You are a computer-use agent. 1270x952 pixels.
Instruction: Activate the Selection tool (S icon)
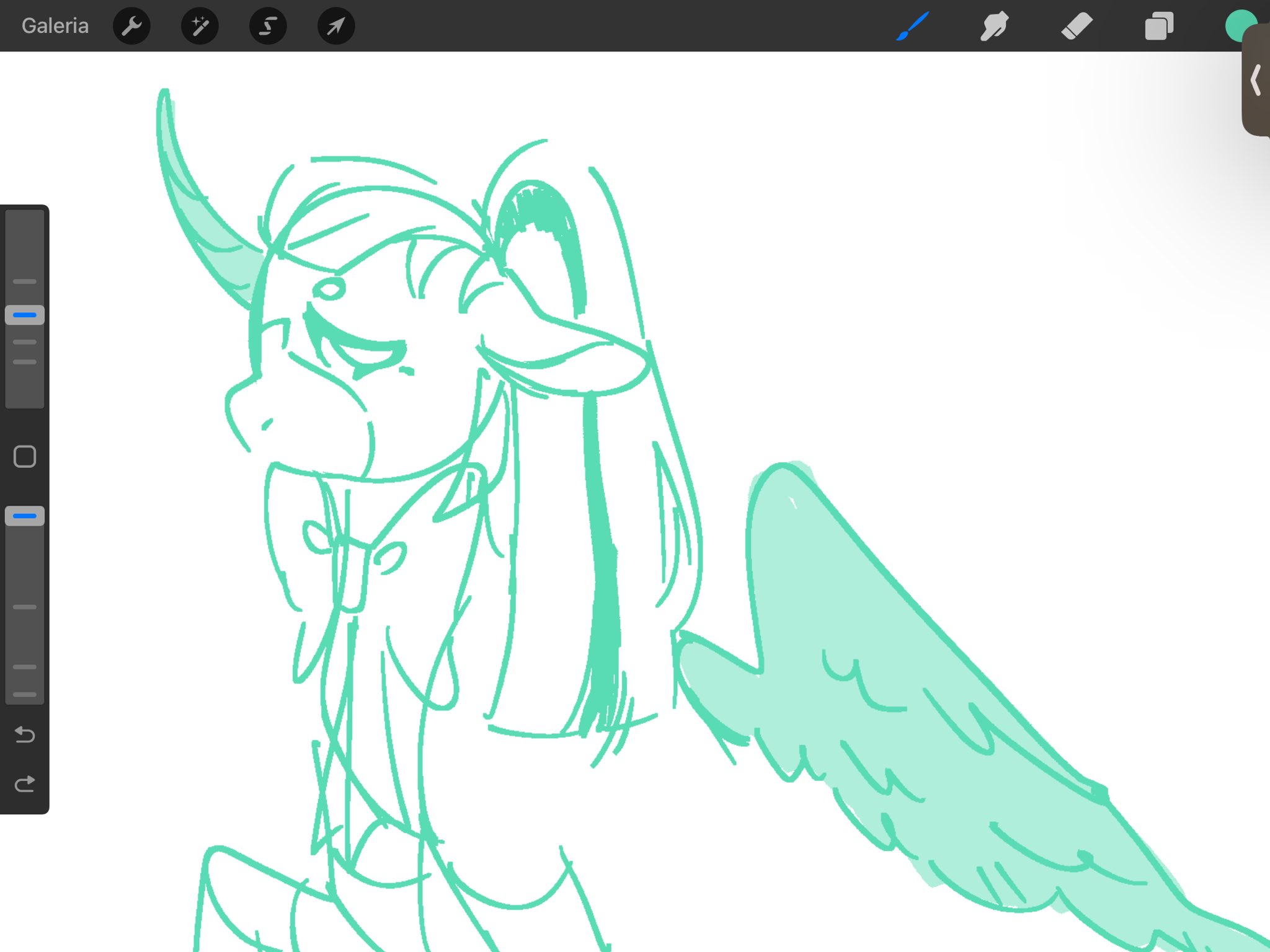[x=268, y=26]
